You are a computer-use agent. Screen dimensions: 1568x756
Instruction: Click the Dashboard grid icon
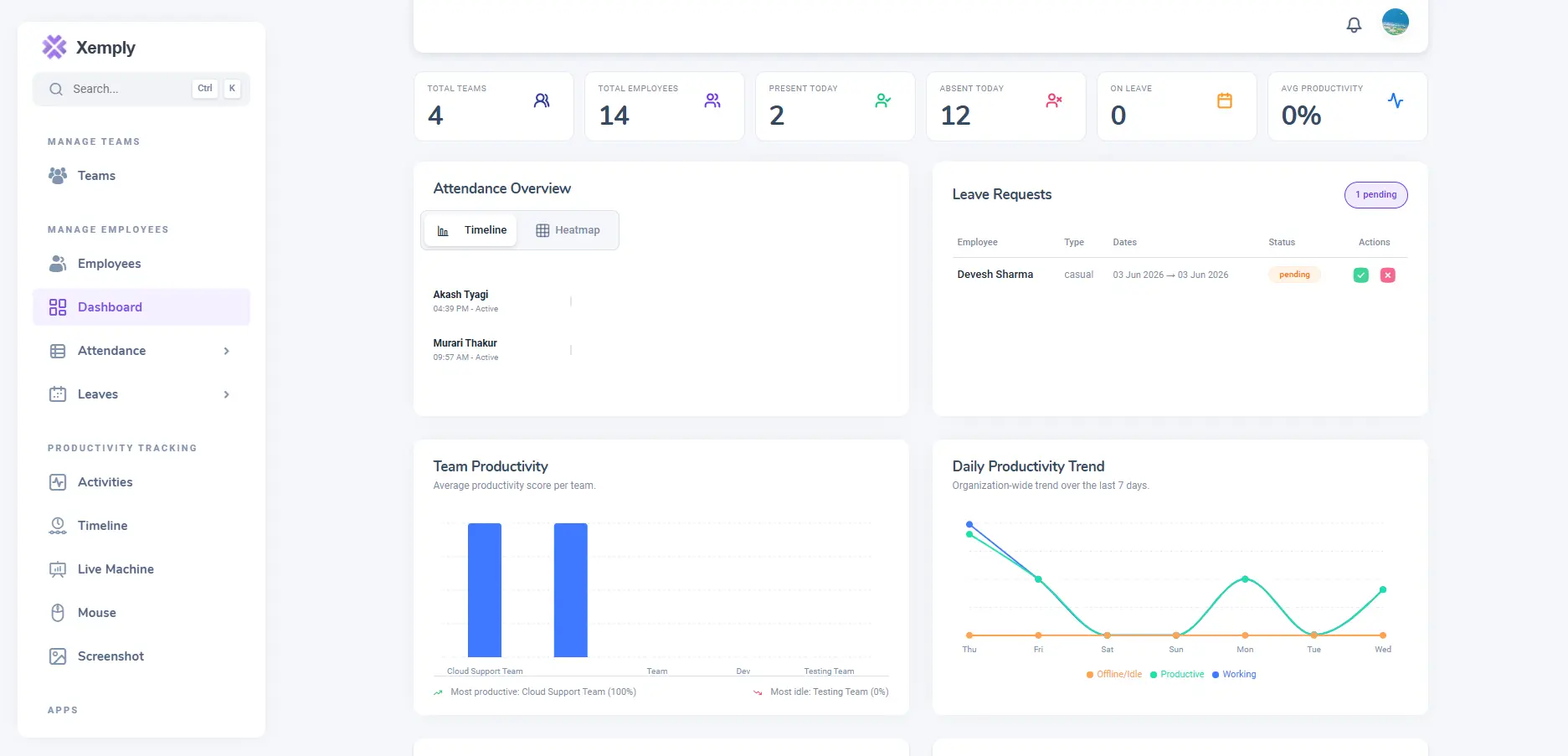[58, 307]
